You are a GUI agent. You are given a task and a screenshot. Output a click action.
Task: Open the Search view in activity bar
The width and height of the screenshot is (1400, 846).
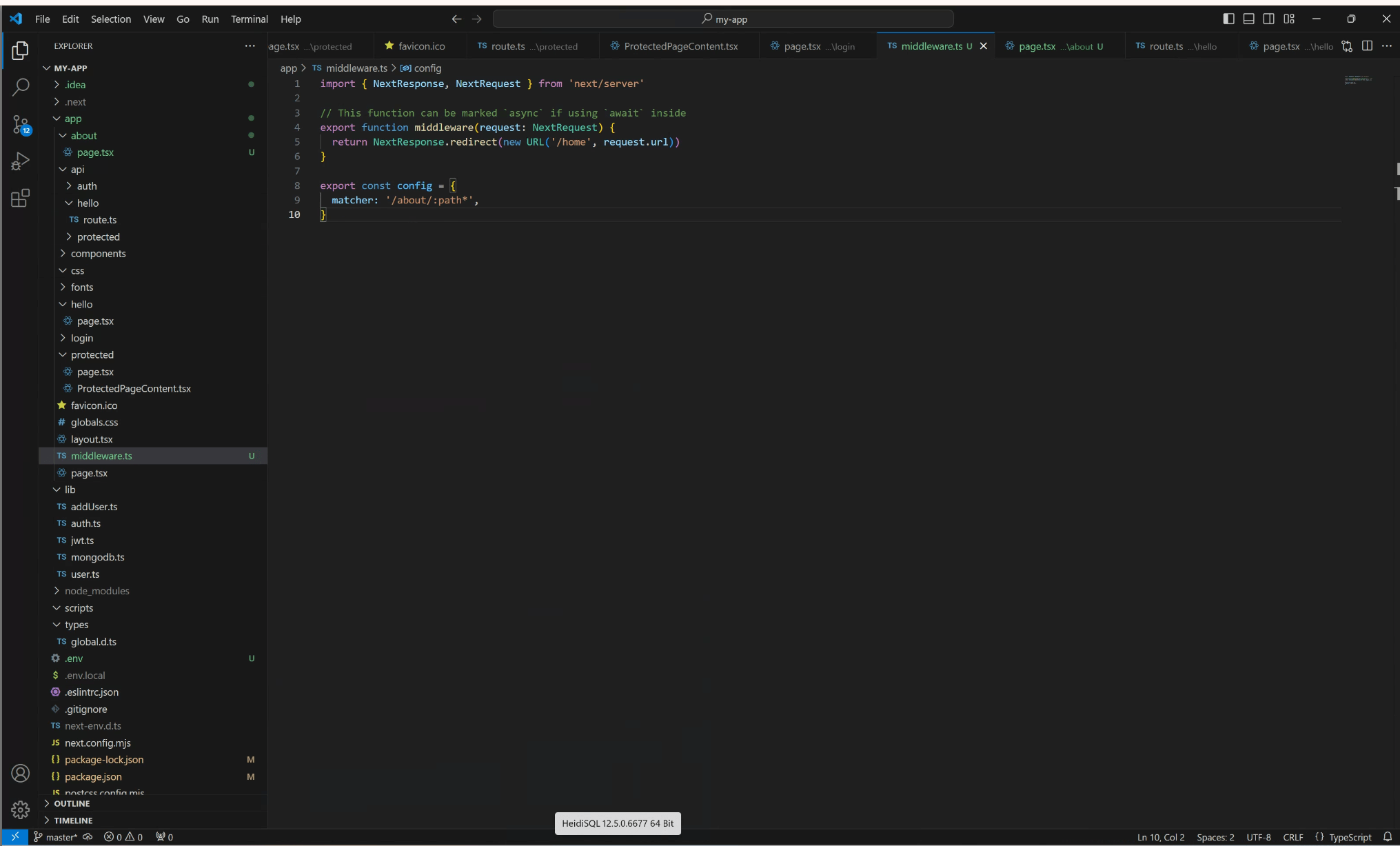[x=21, y=87]
